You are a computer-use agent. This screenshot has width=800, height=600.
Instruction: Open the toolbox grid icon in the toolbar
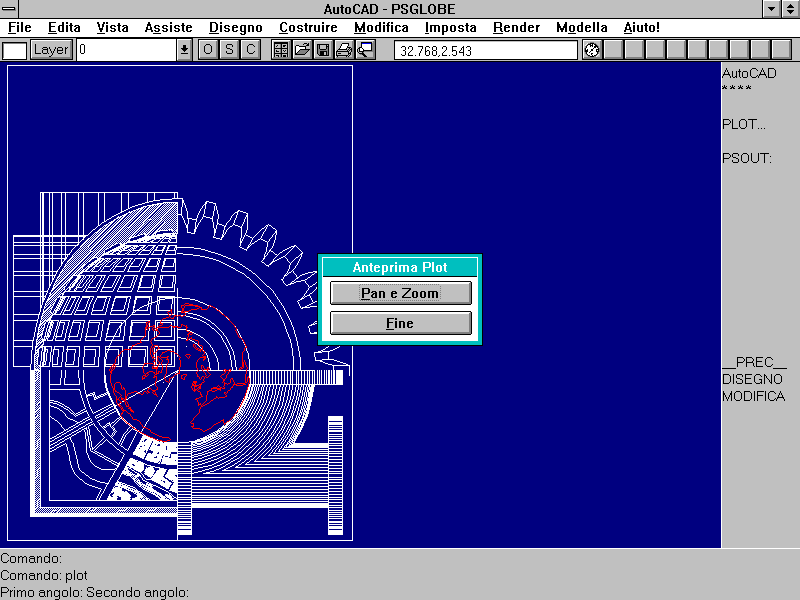pos(281,50)
